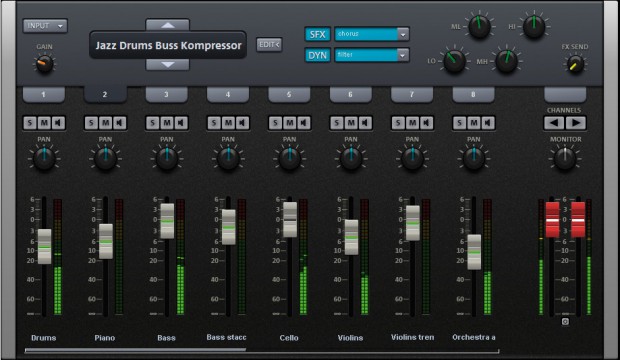
Task: Click the speaker icon on Violins trem channel
Action: [426, 123]
